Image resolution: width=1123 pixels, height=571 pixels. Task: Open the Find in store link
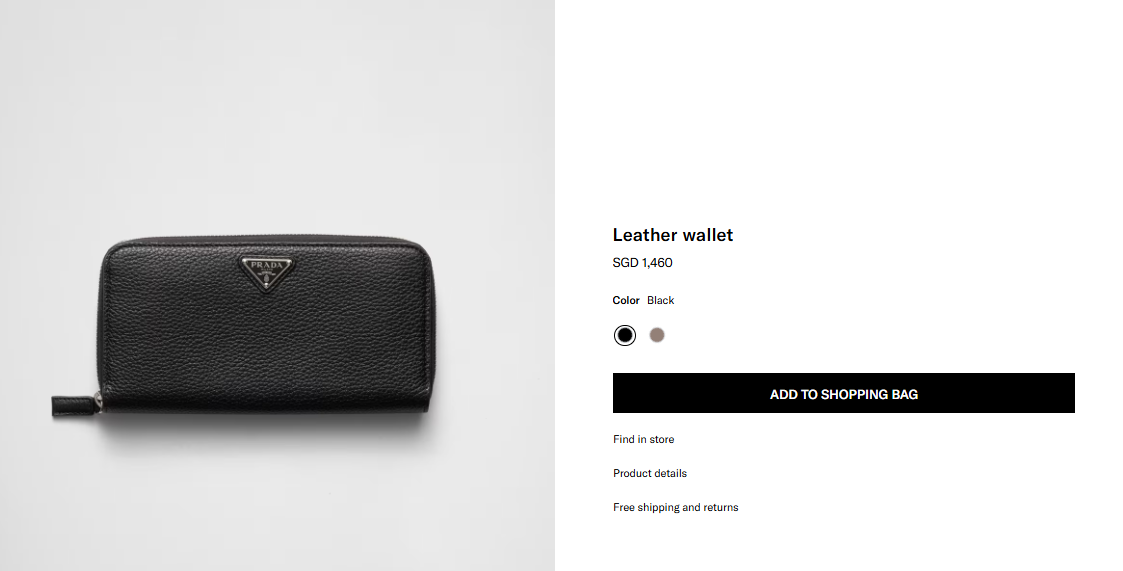[643, 439]
